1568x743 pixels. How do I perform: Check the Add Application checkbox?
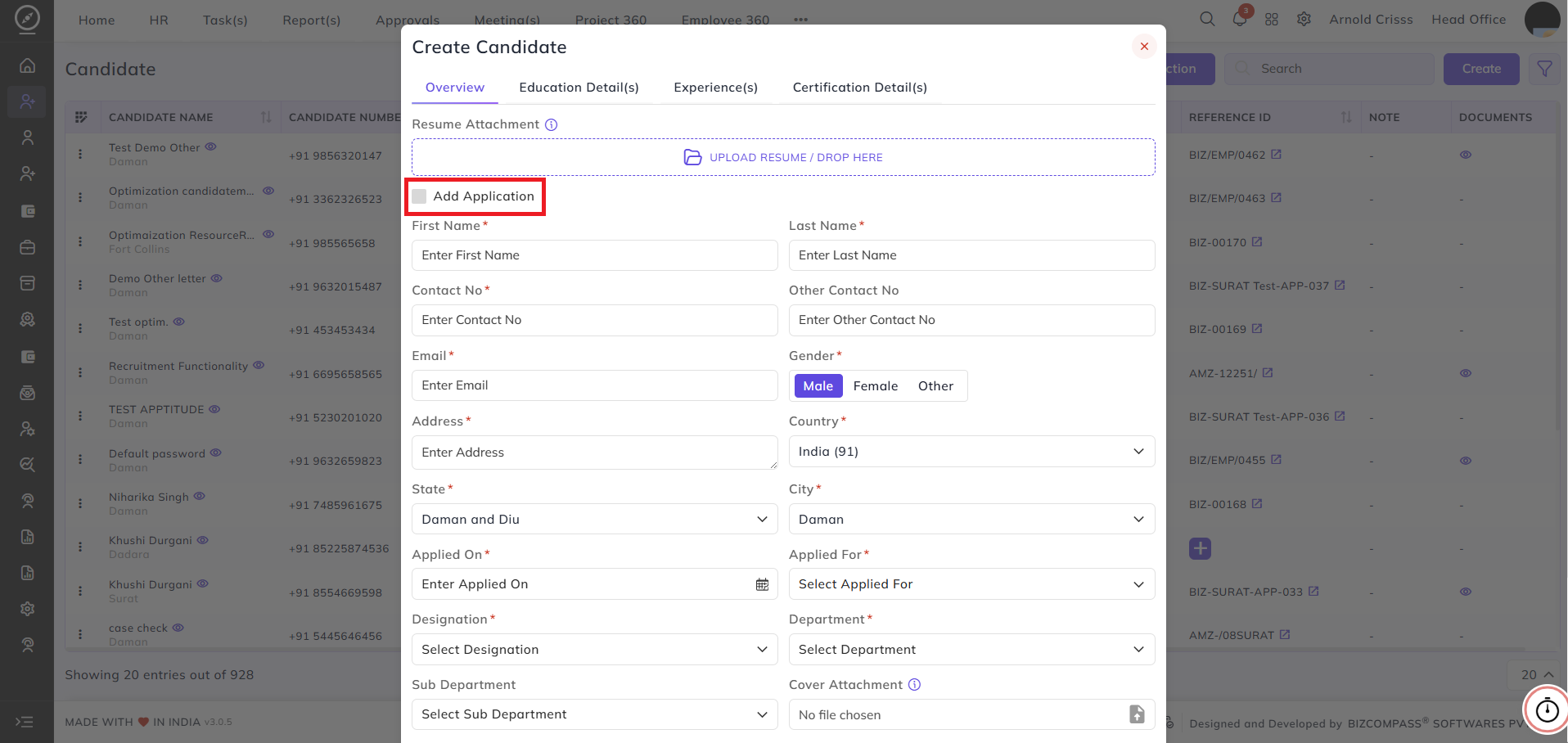[x=419, y=196]
